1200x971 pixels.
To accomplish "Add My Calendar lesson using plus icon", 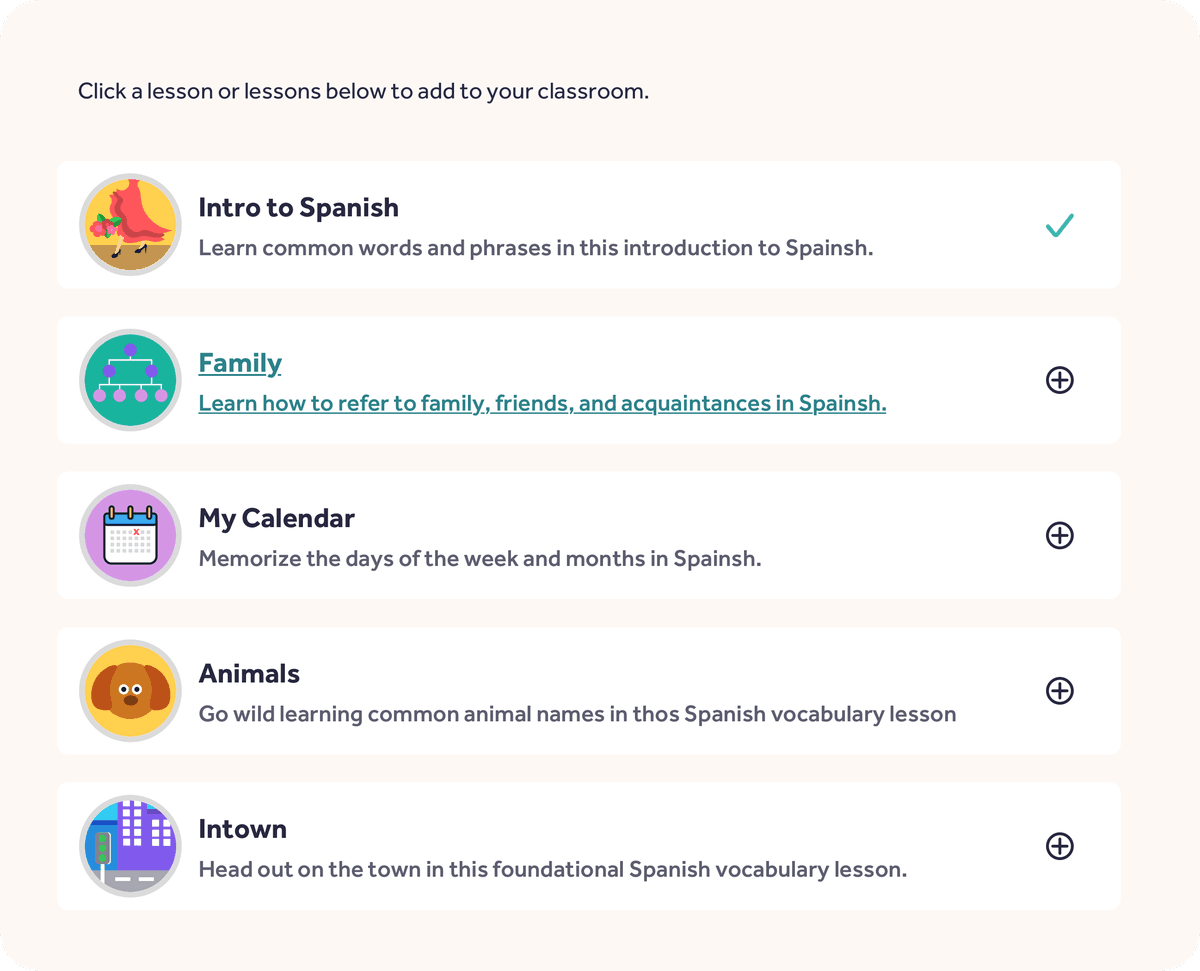I will pyautogui.click(x=1059, y=536).
